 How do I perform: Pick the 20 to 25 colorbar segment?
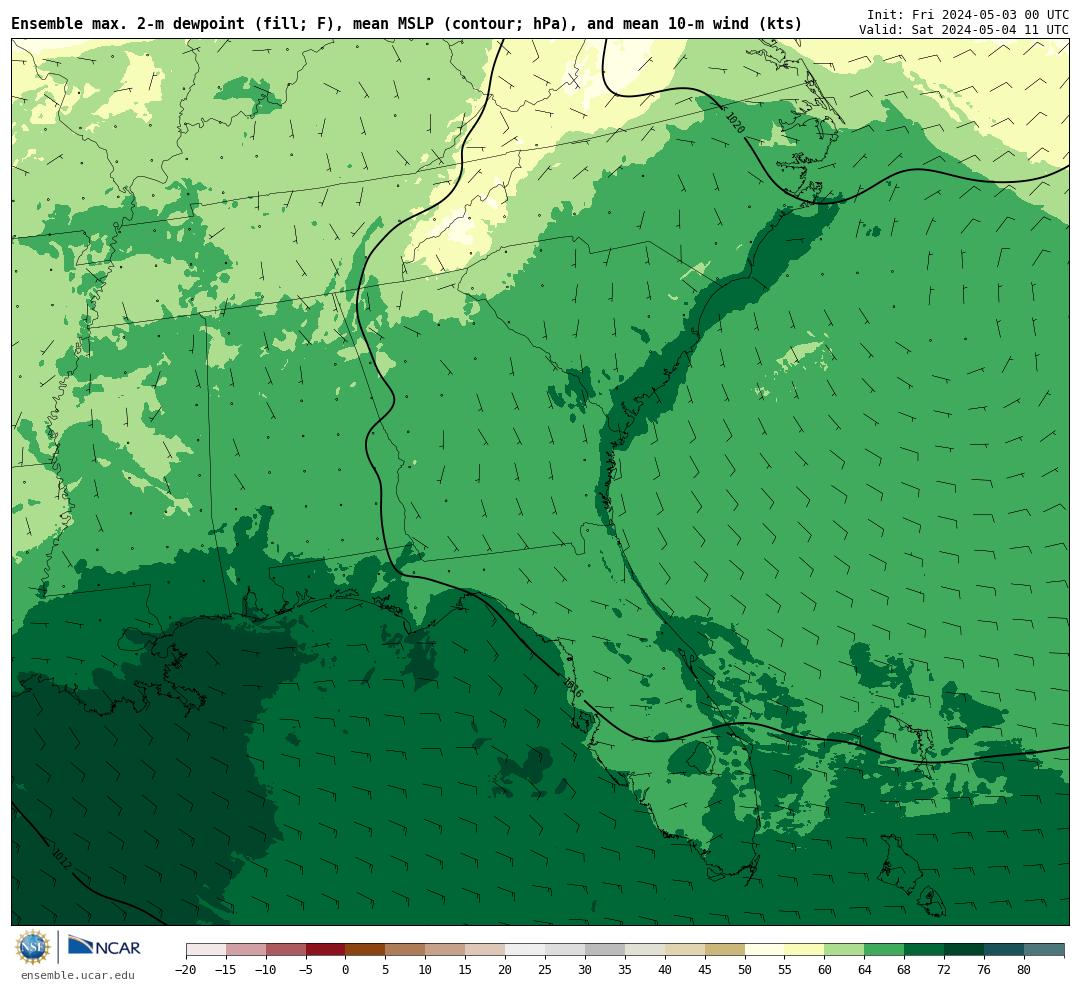pyautogui.click(x=526, y=950)
